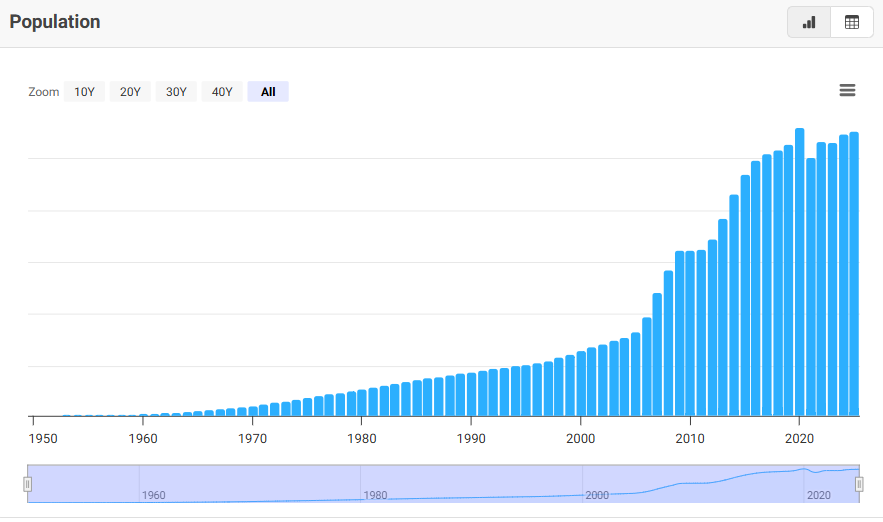Screen dimensions: 883x522
Task: Click the bar above 1990 tick
Action: tap(471, 395)
